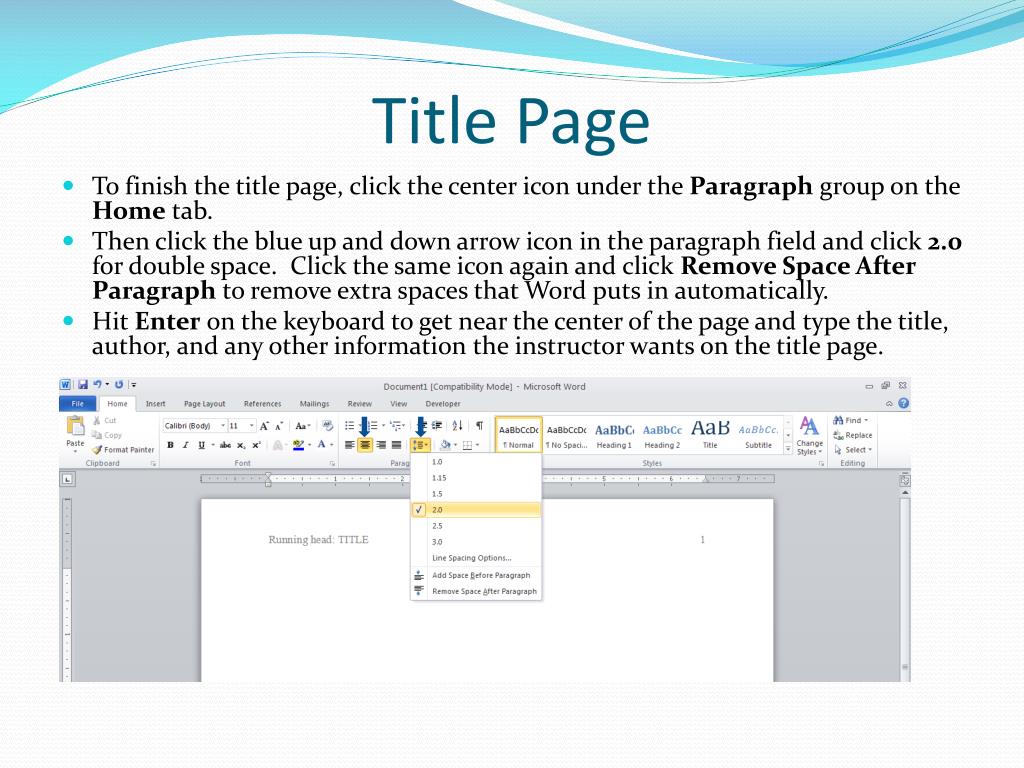1024x768 pixels.
Task: Click the Bold formatting icon
Action: pos(170,445)
